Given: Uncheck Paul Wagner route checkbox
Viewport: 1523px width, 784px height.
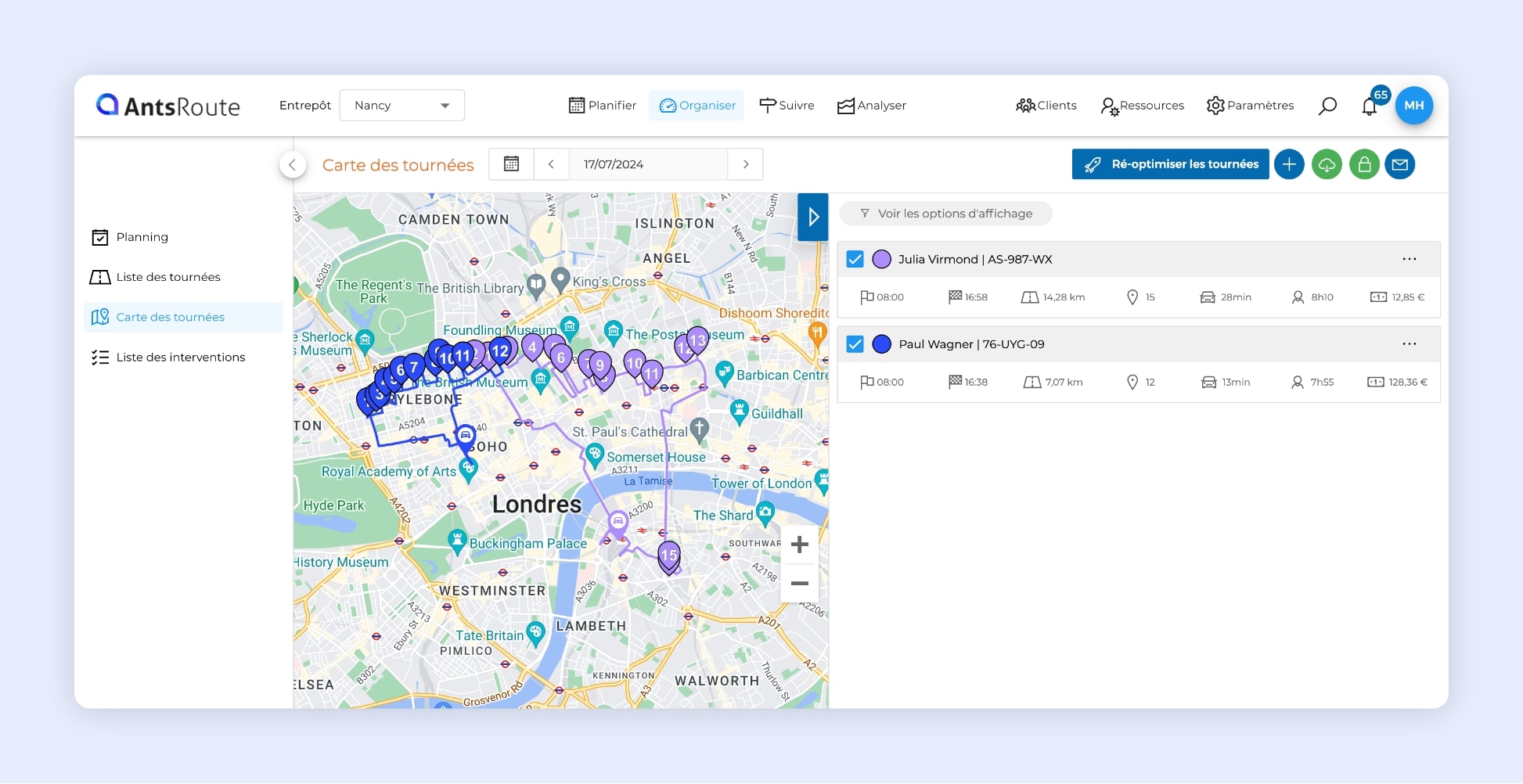Looking at the screenshot, I should pos(855,344).
